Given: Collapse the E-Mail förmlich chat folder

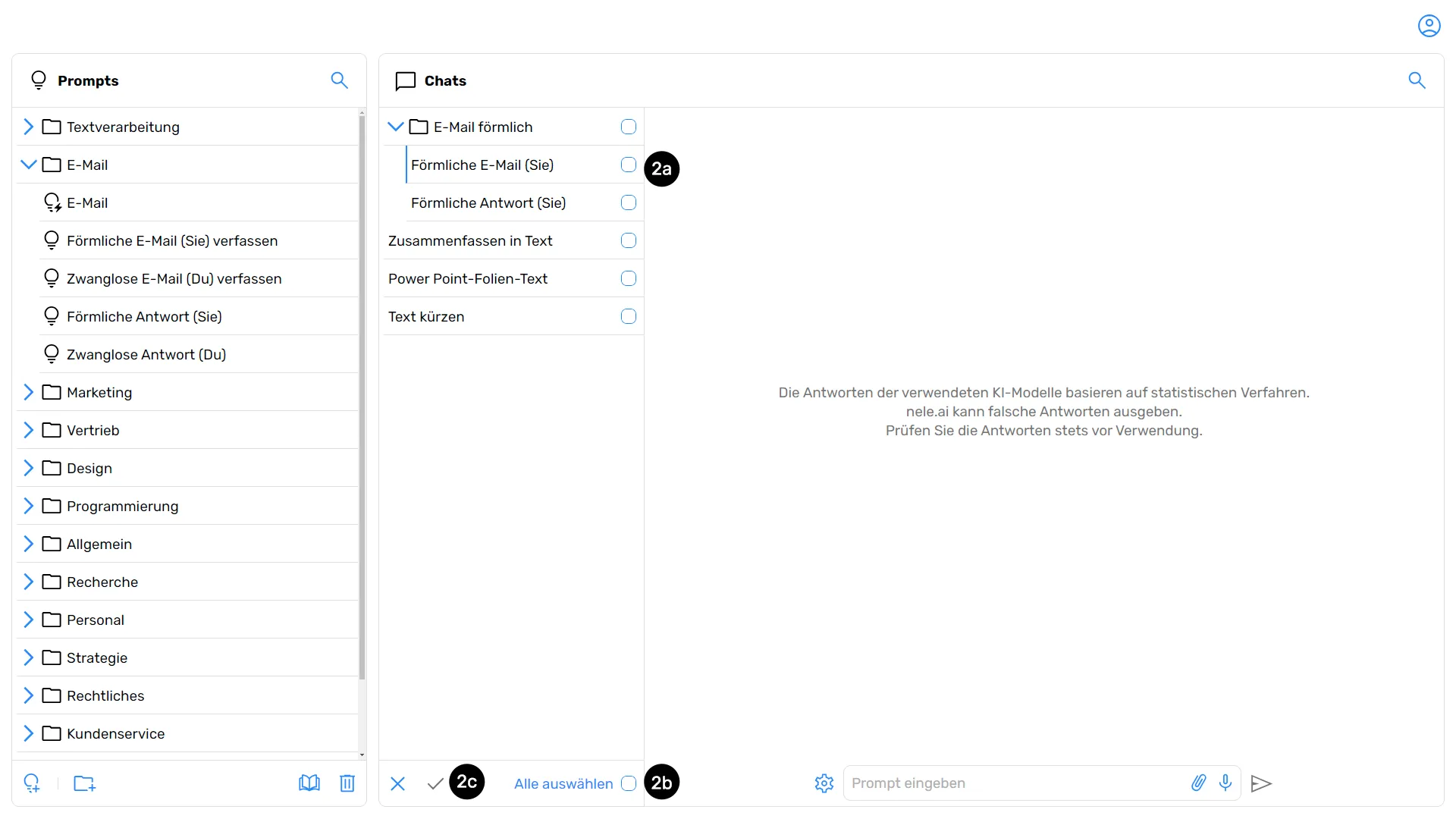Looking at the screenshot, I should coord(396,127).
